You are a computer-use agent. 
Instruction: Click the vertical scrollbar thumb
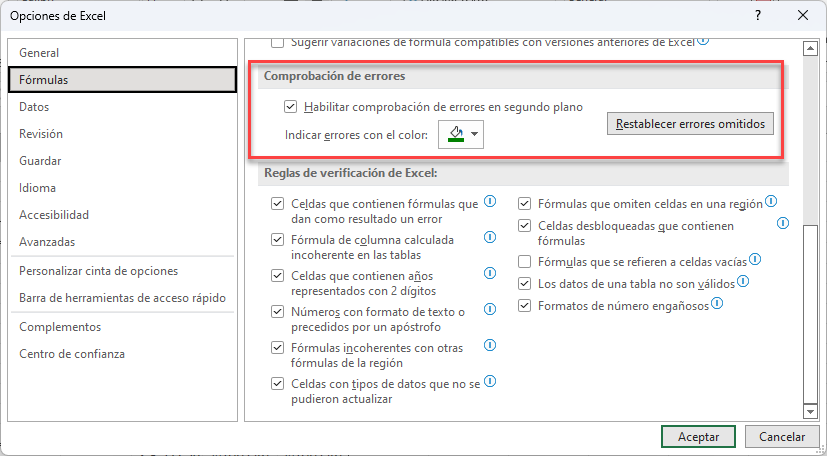pyautogui.click(x=810, y=314)
